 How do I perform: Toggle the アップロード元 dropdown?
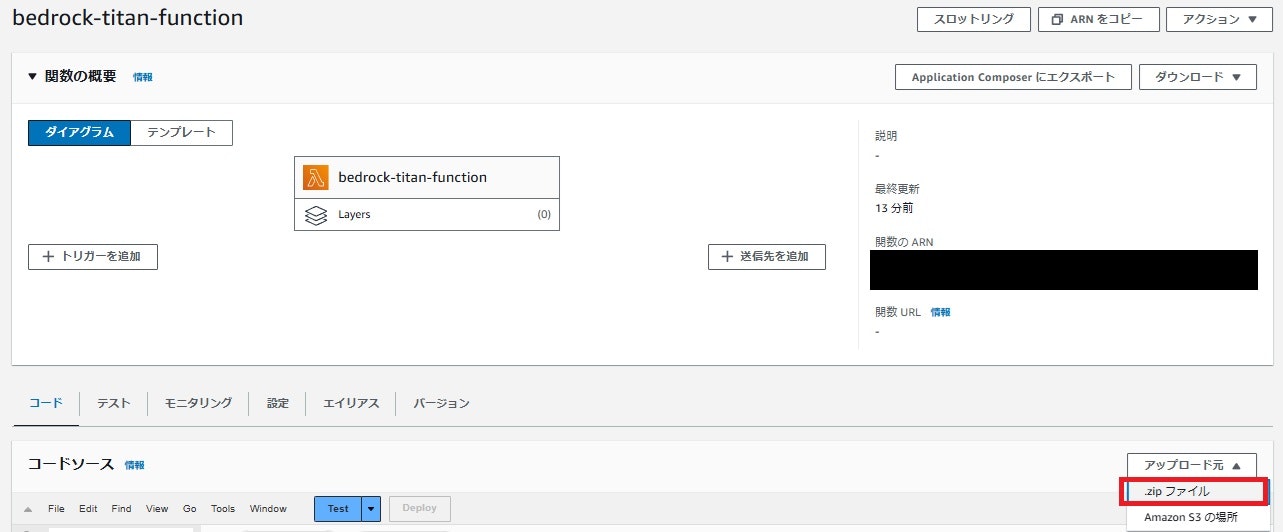(x=1192, y=465)
